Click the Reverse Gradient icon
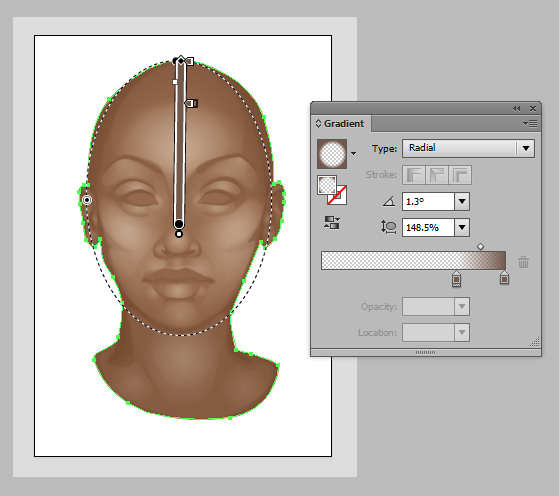559x496 pixels. [x=332, y=223]
